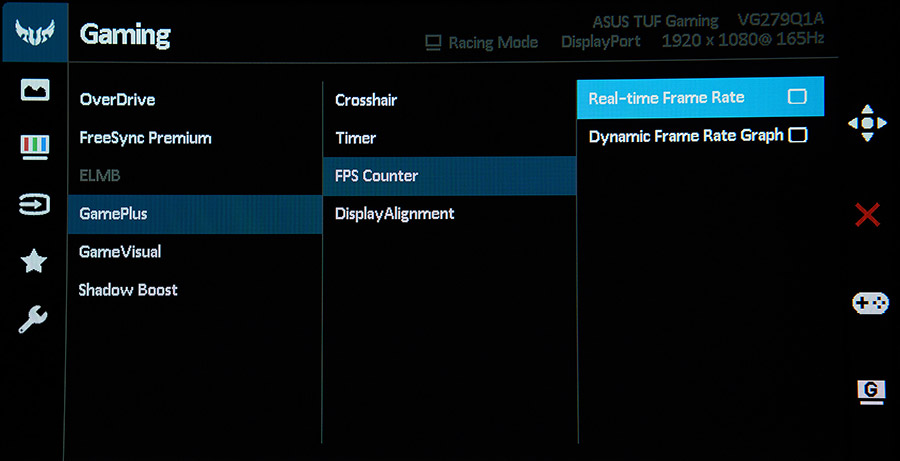Click the navigation joystick arrows icon
Screen dimensions: 900x461
[867, 123]
